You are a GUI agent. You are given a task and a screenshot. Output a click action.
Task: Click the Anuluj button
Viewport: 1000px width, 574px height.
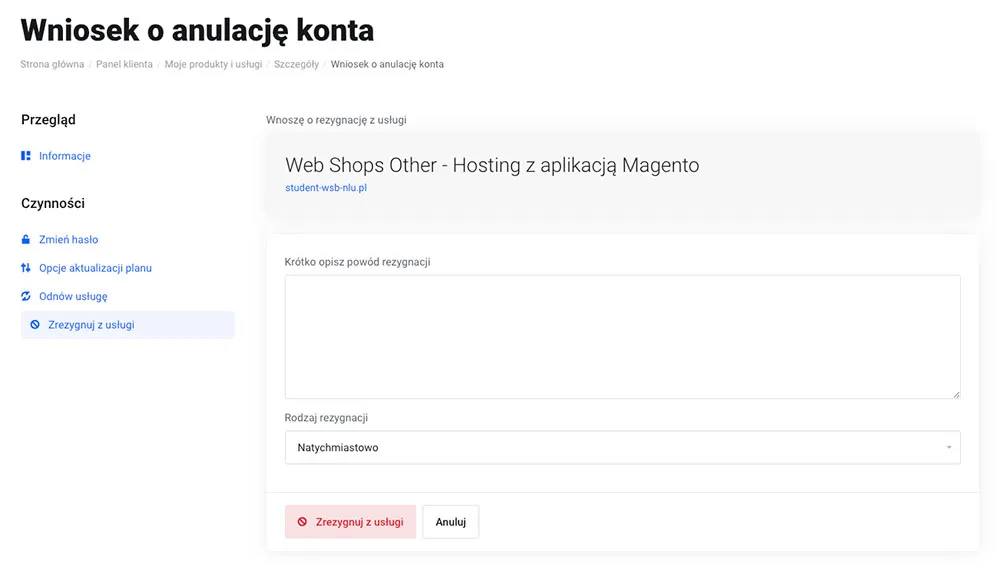click(450, 522)
